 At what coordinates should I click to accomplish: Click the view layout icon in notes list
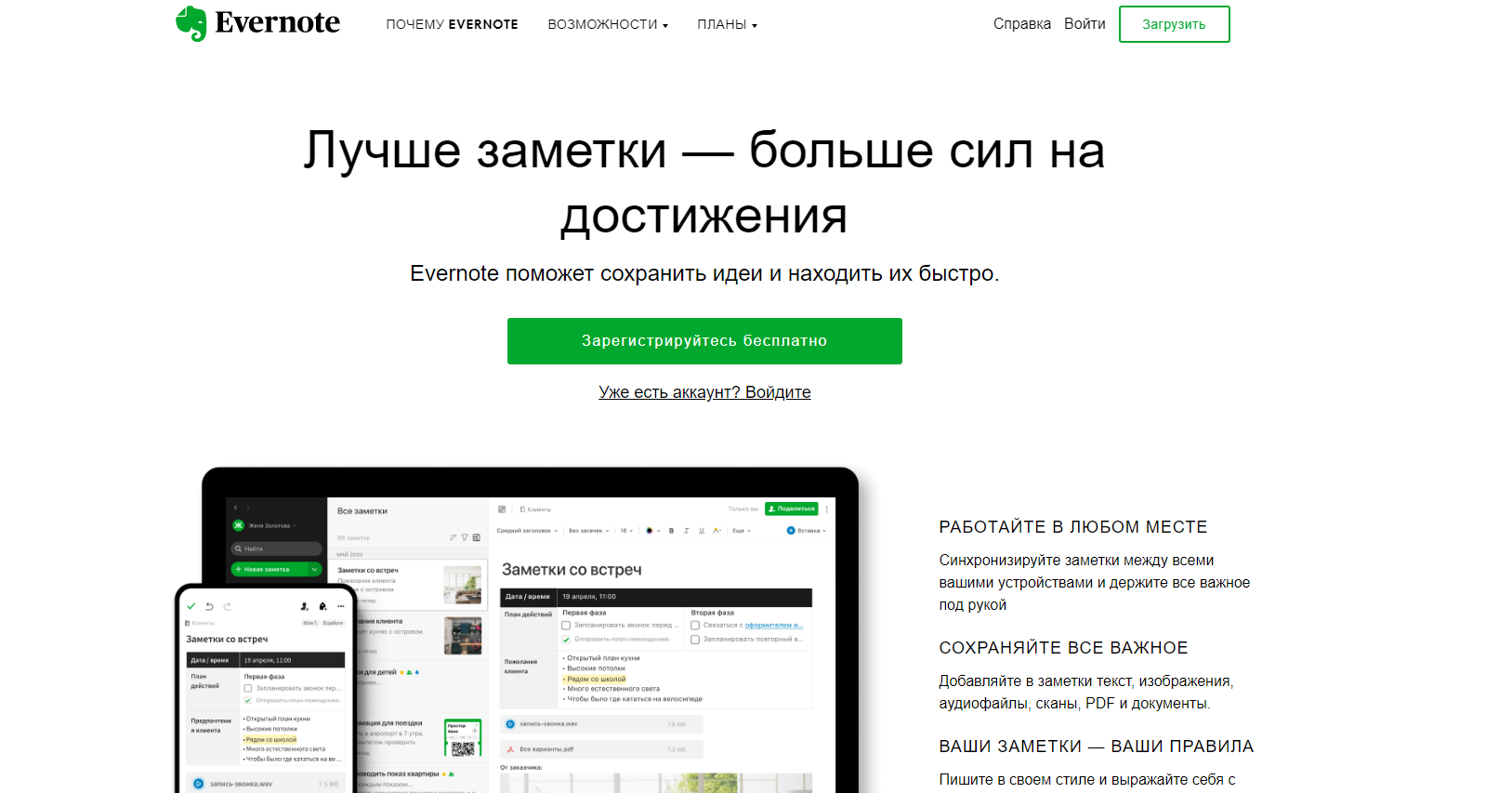click(x=476, y=537)
